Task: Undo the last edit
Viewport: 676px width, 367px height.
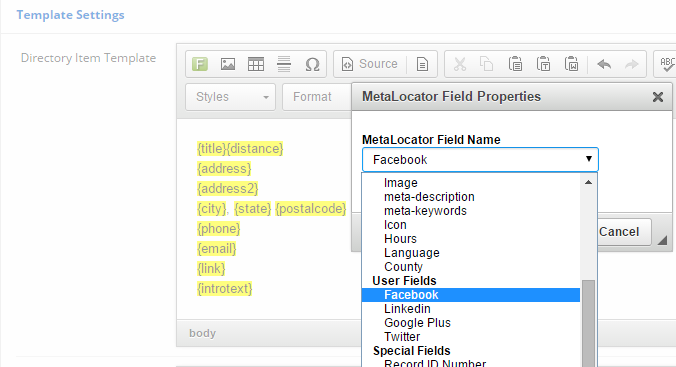Action: [x=604, y=64]
